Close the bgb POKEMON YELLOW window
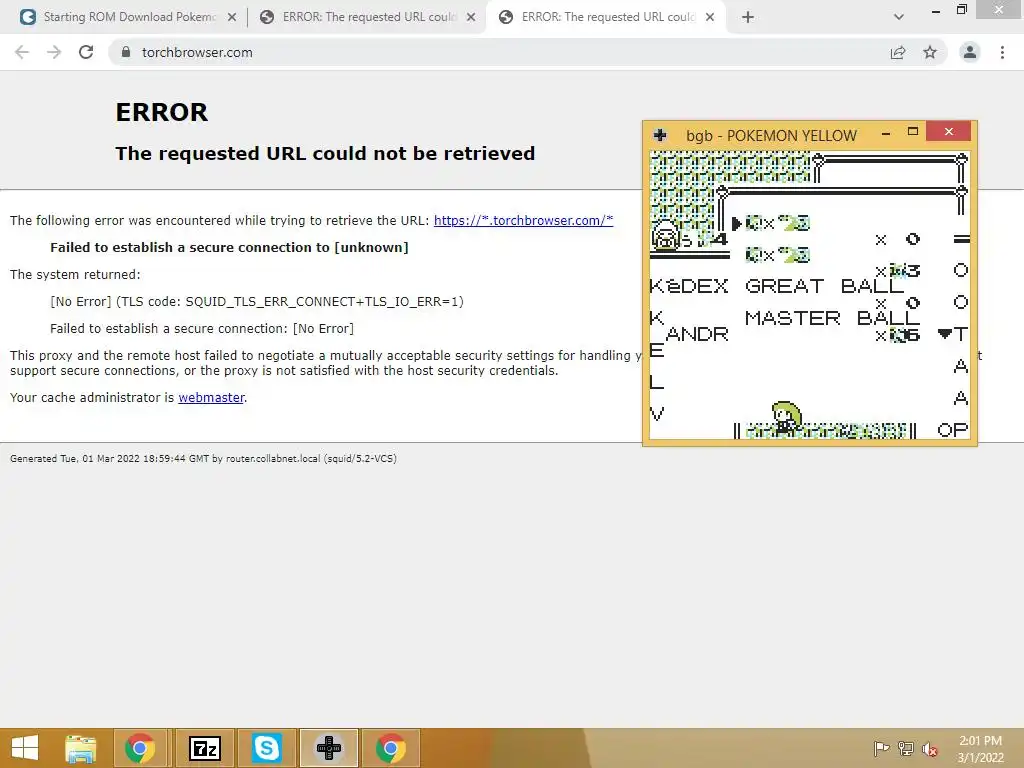This screenshot has height=768, width=1024. coord(948,131)
